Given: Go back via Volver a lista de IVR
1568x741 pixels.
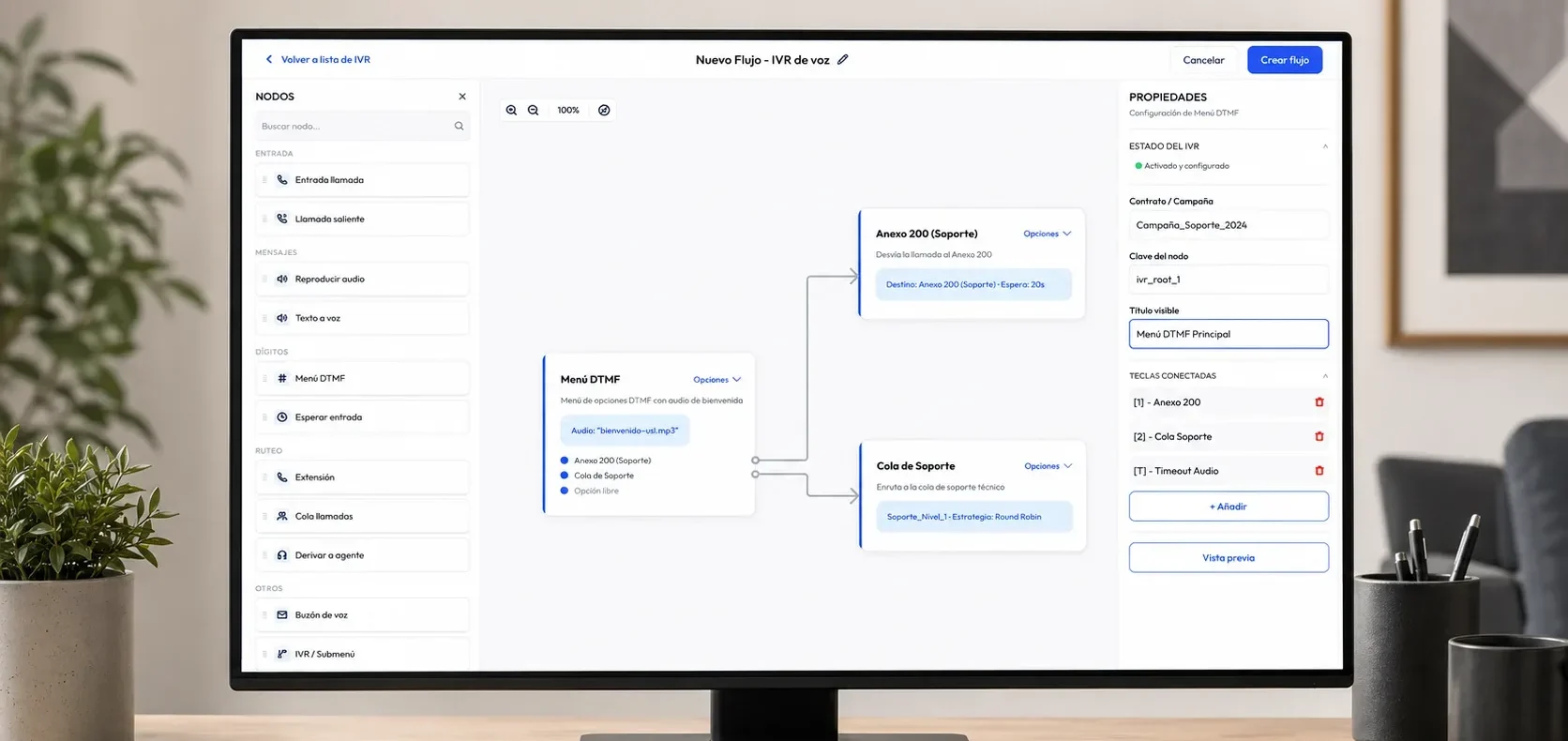Looking at the screenshot, I should coord(318,59).
